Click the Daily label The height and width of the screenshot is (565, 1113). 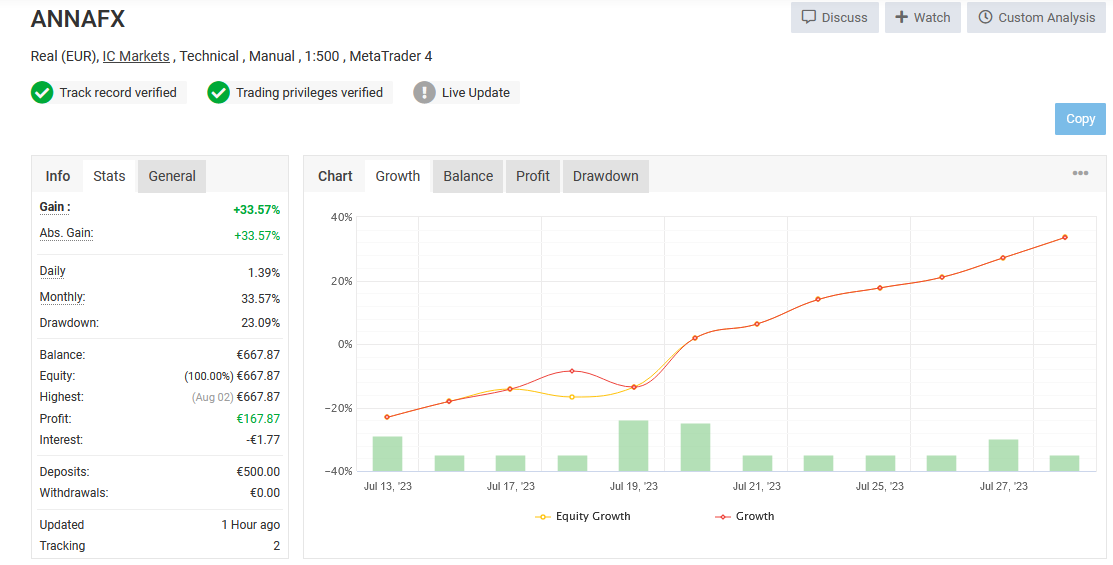(53, 271)
